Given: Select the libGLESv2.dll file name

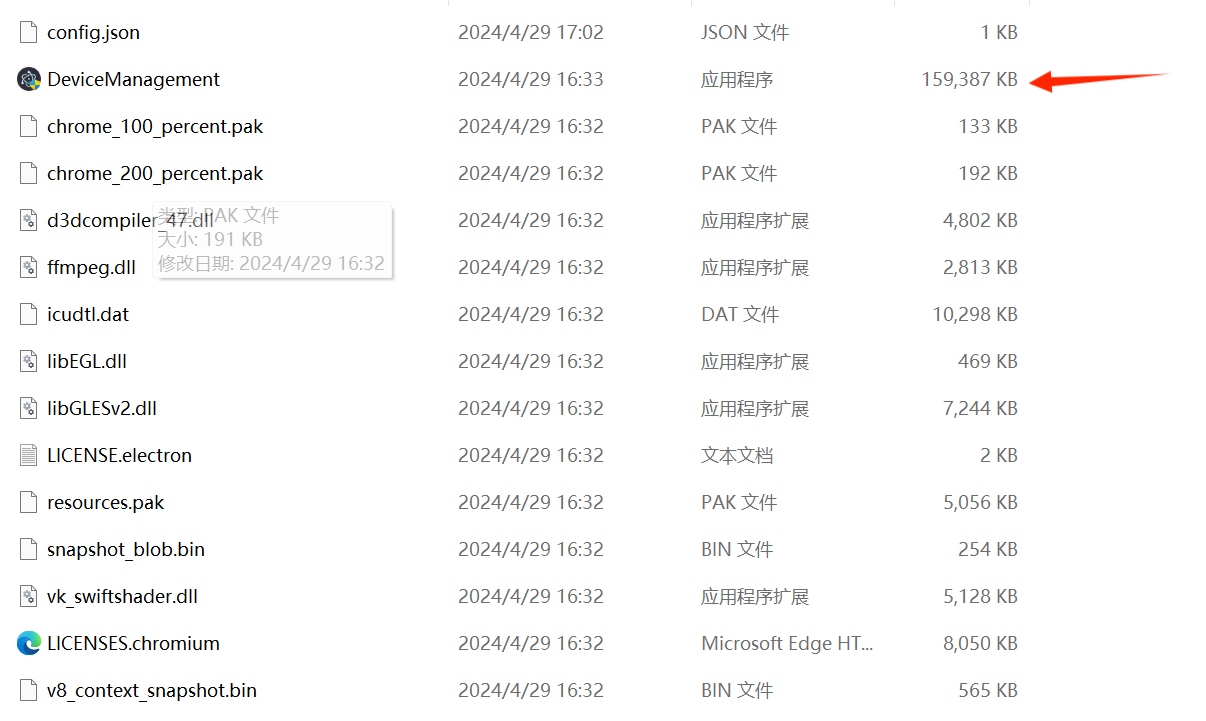Looking at the screenshot, I should [x=101, y=409].
